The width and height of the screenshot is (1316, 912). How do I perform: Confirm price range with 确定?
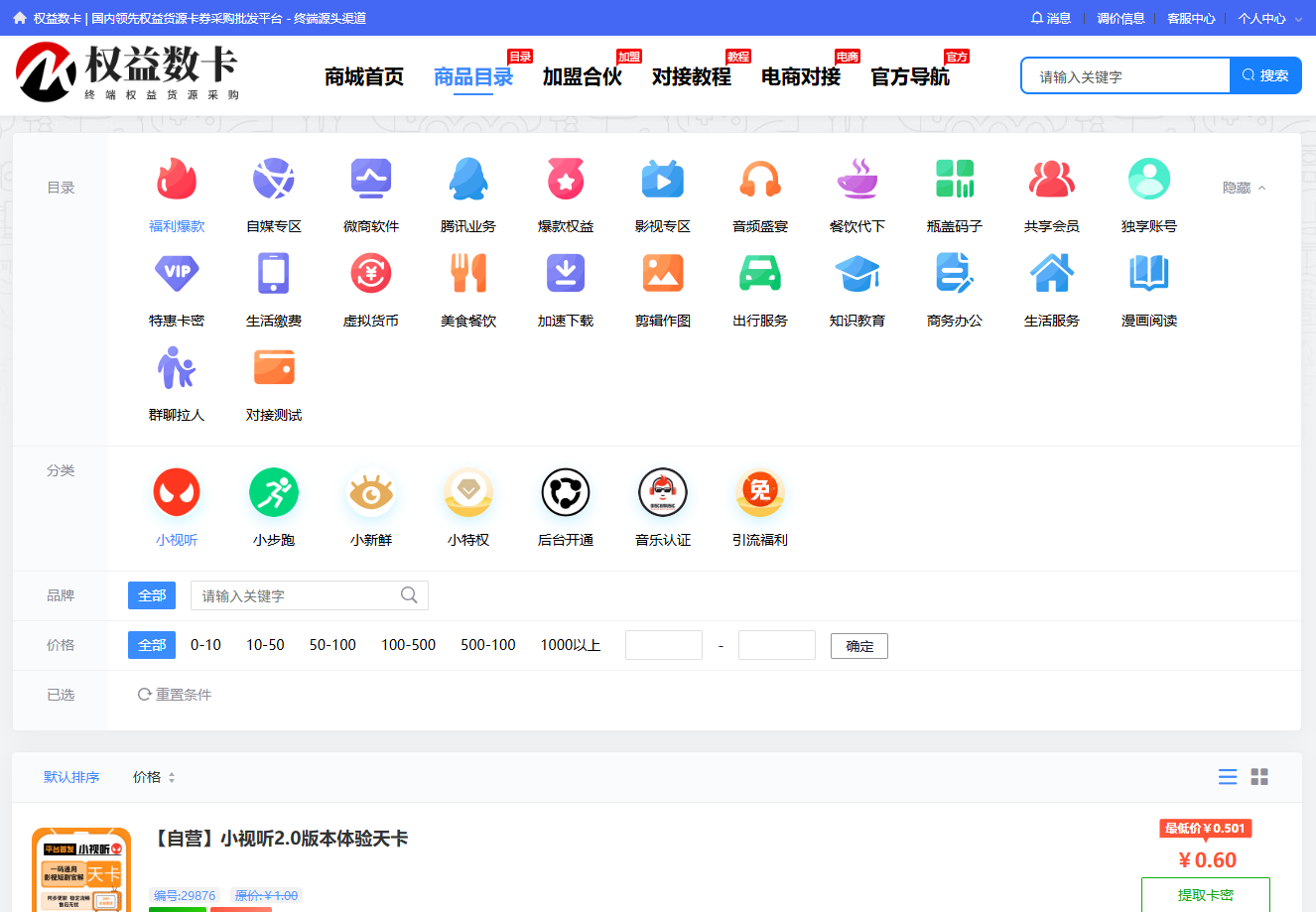pyautogui.click(x=859, y=646)
